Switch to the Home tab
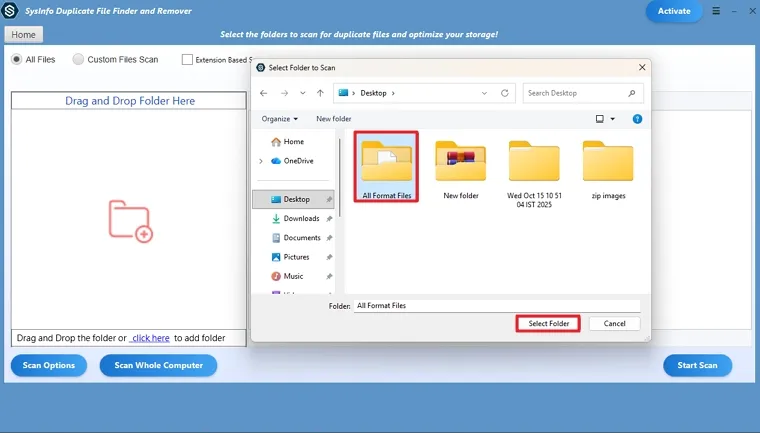760x433 pixels. (x=23, y=34)
